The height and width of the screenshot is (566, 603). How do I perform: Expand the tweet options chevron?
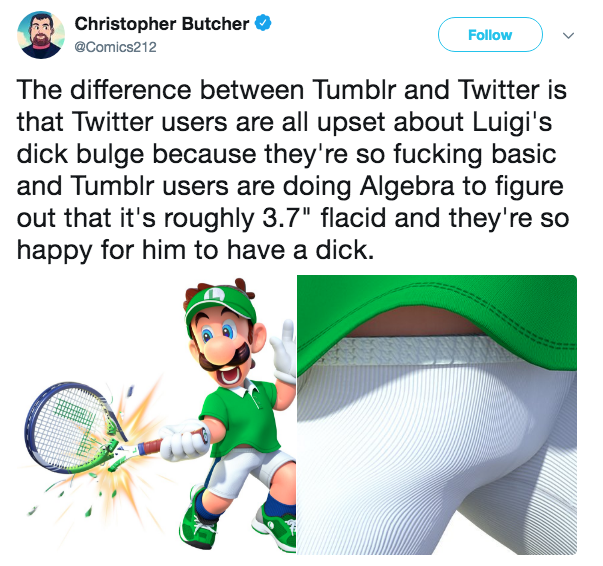(x=568, y=35)
